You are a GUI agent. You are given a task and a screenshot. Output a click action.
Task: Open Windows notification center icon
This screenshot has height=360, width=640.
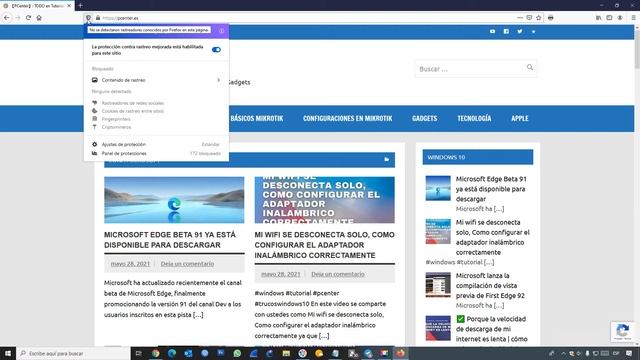click(x=629, y=353)
